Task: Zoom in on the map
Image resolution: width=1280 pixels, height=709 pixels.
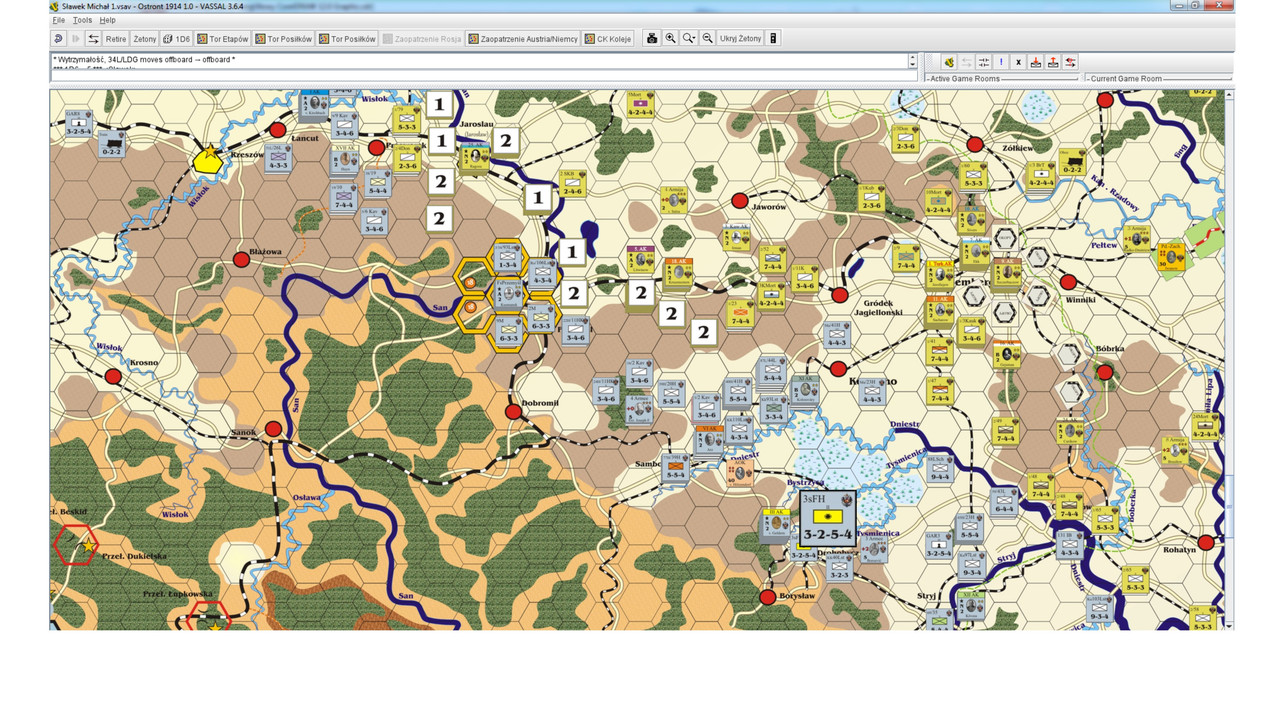Action: click(670, 39)
